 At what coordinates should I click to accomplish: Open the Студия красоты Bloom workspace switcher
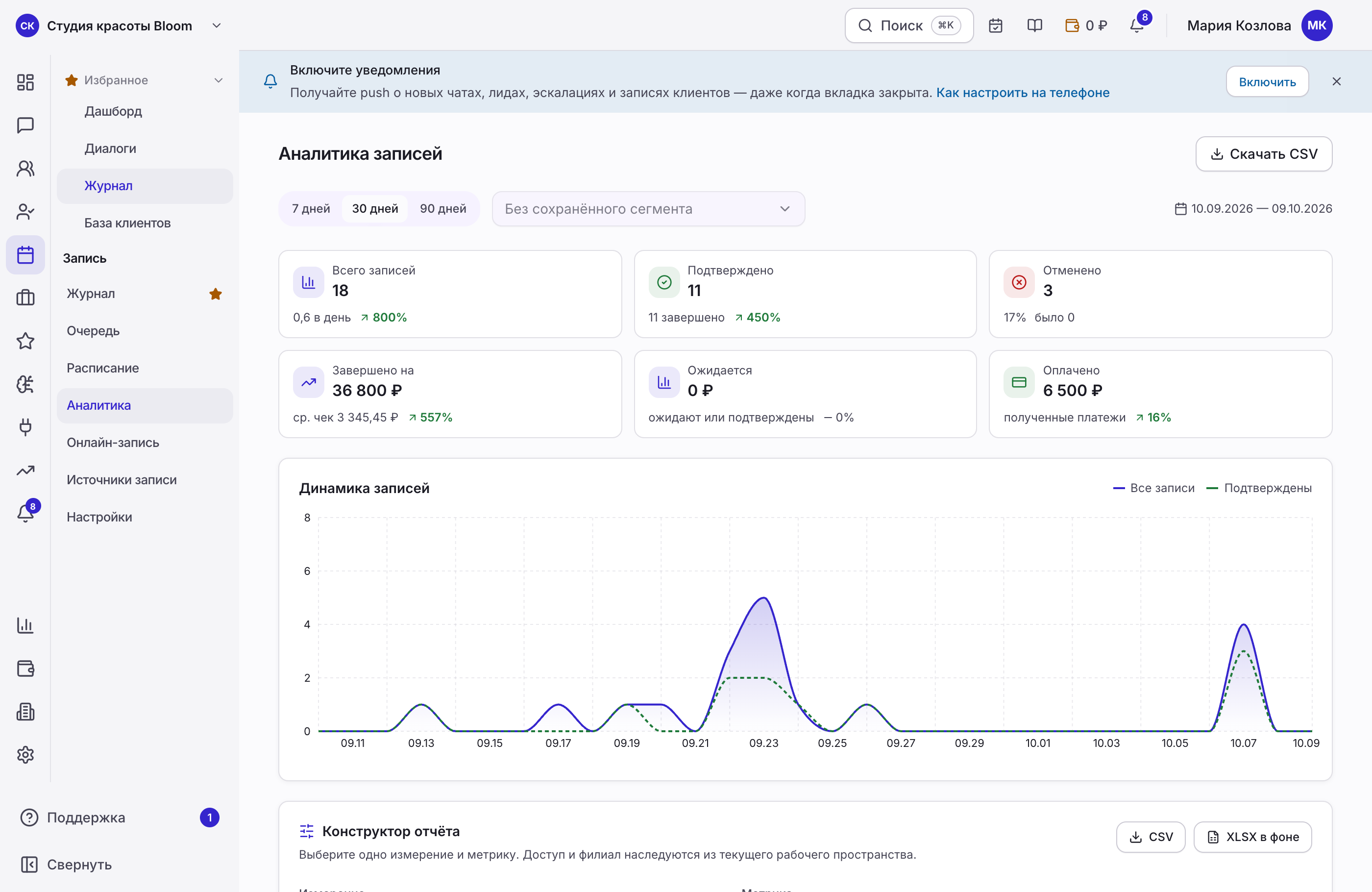tap(120, 25)
